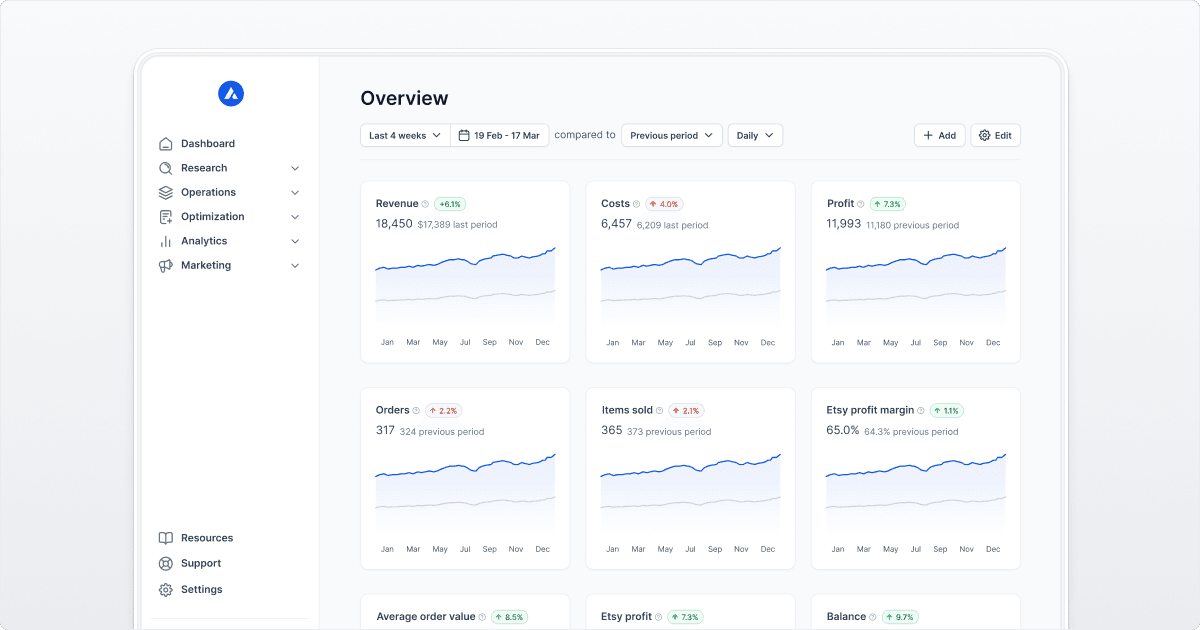Click the Overview page heading
The image size is (1200, 630).
(x=404, y=98)
